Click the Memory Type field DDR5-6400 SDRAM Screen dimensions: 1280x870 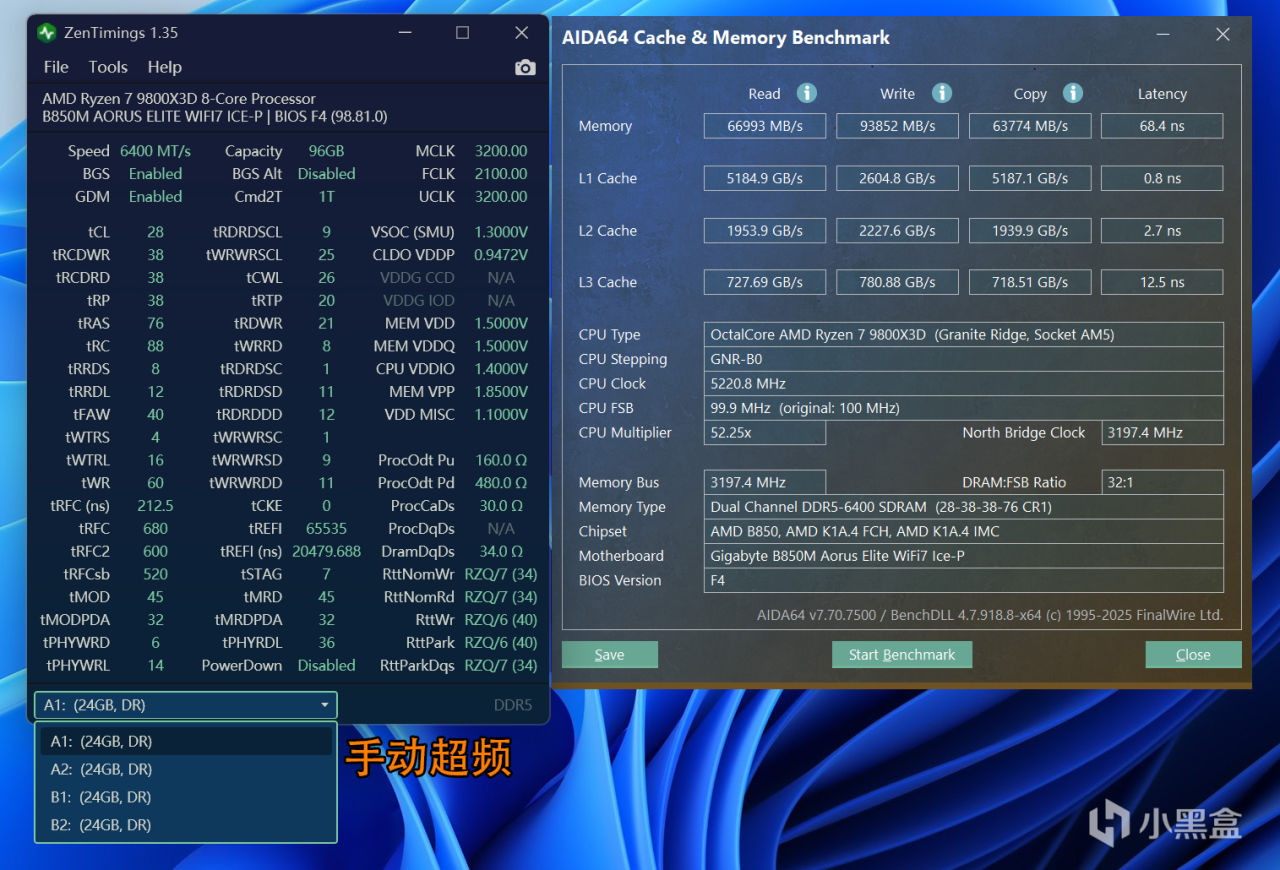click(x=964, y=507)
